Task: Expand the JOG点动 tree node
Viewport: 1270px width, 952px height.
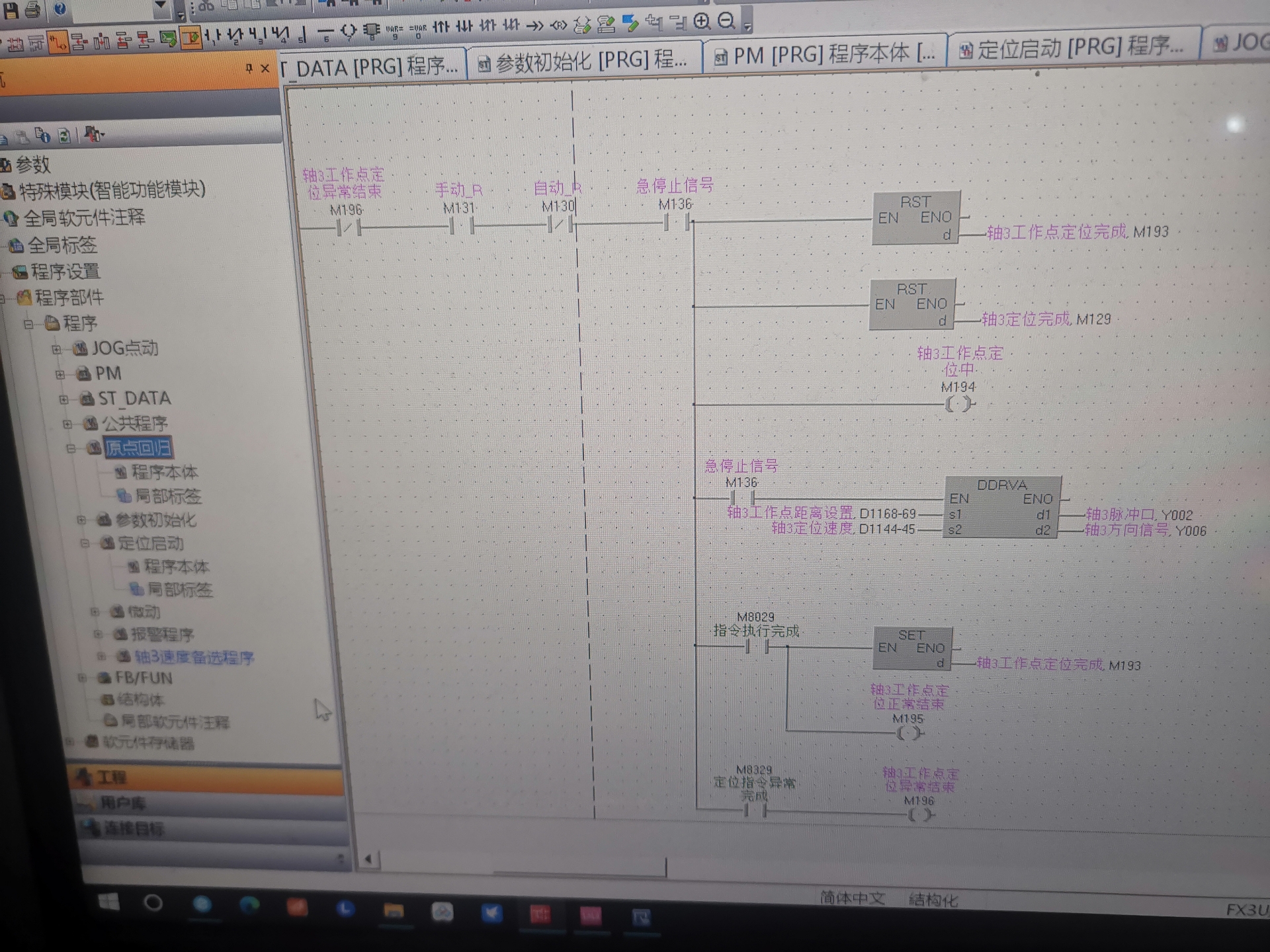Action: (x=56, y=349)
